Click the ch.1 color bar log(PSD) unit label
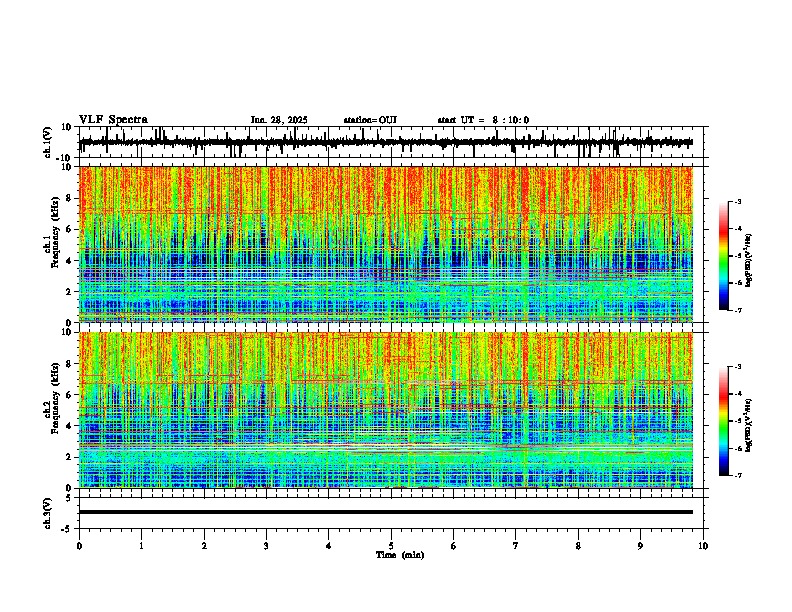The width and height of the screenshot is (792, 612). click(x=749, y=261)
